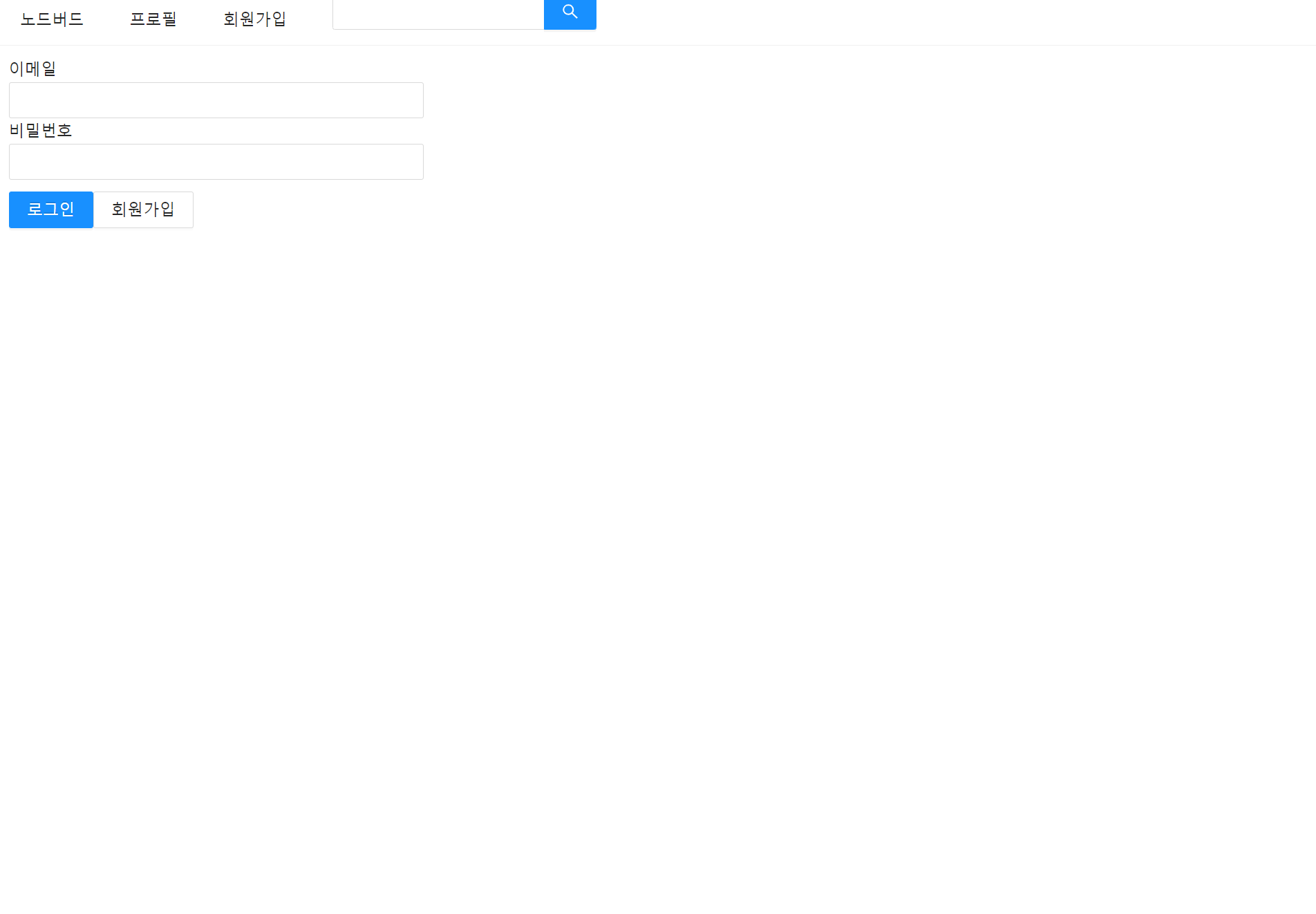This screenshot has height=914, width=1316.
Task: Run the search with the blue search button
Action: (x=570, y=14)
